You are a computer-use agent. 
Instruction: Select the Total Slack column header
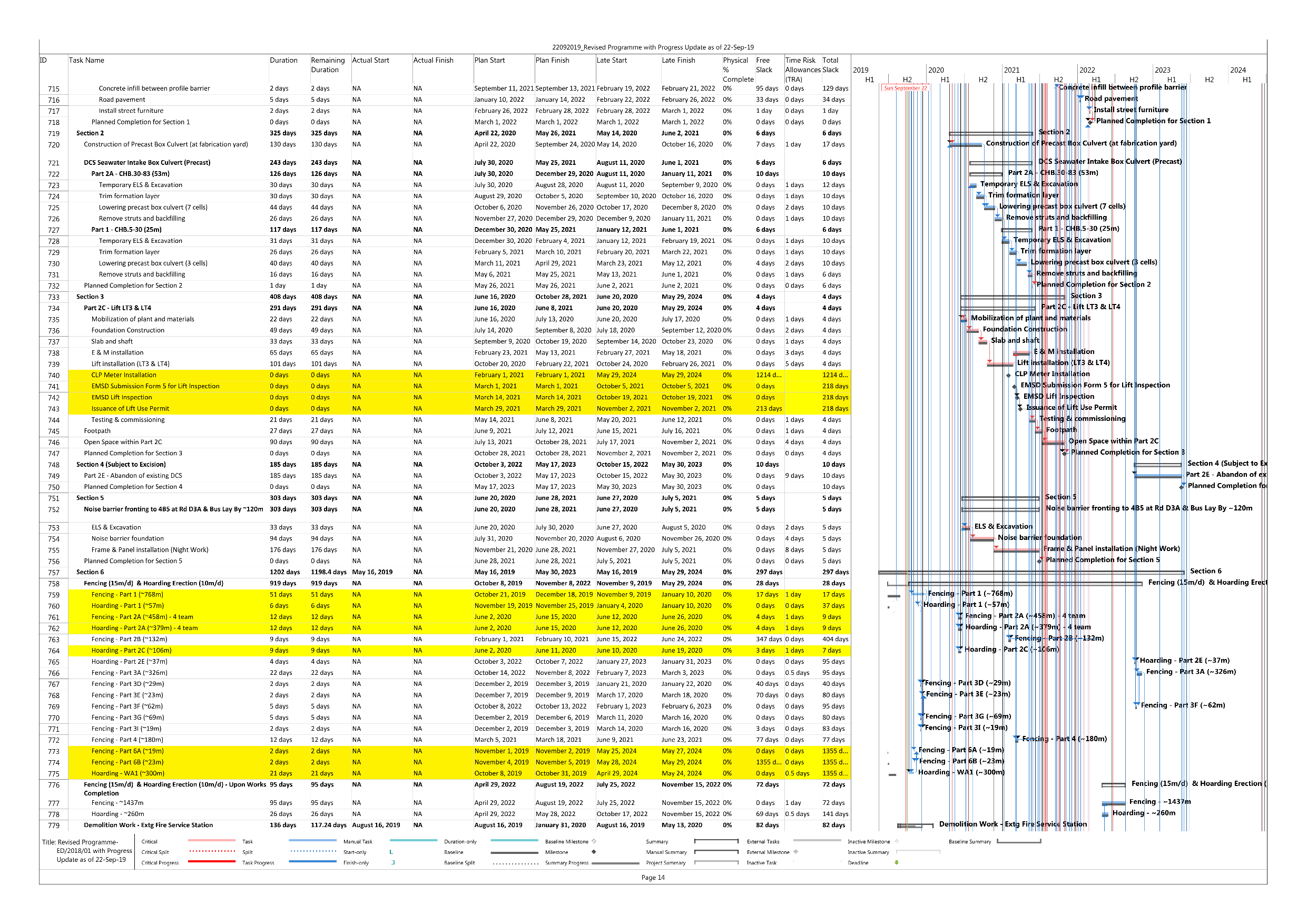pos(831,65)
